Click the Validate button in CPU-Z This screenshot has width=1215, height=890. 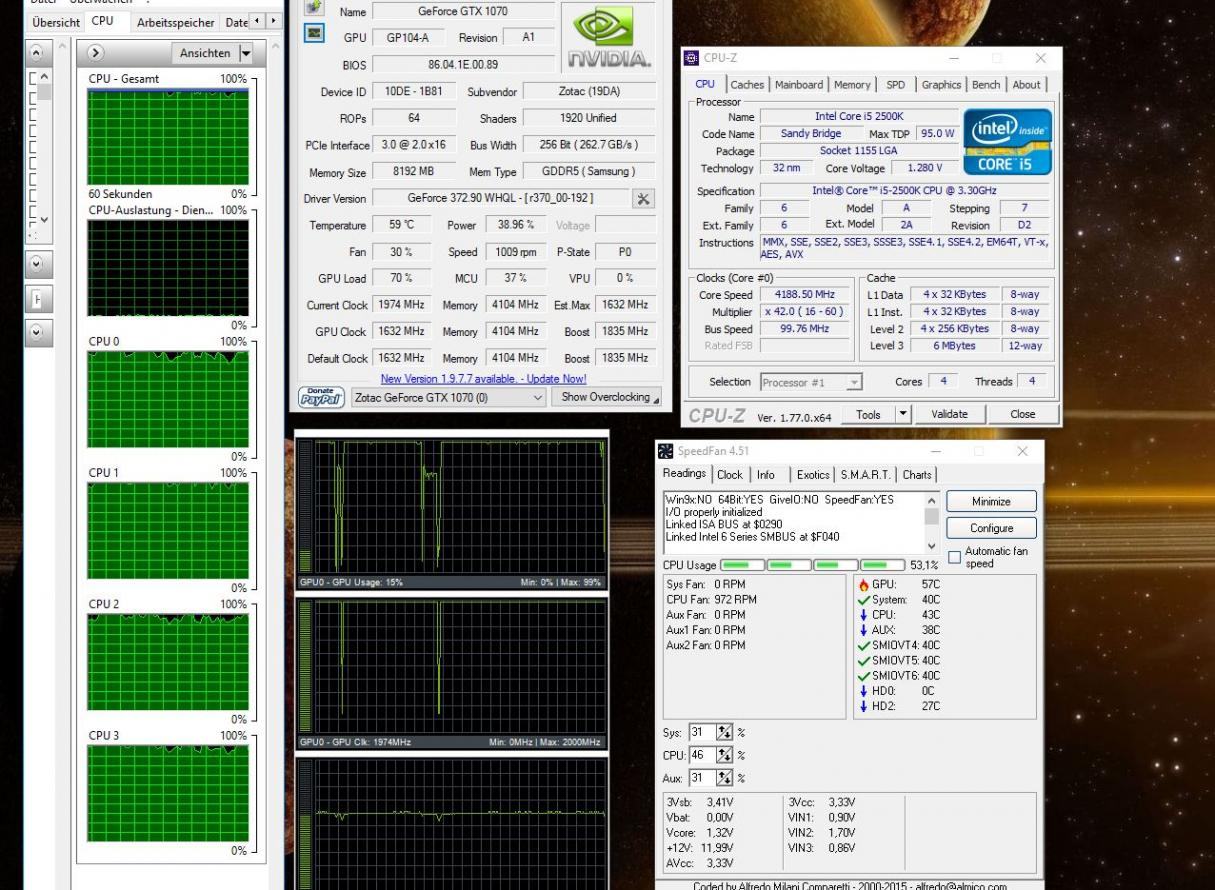click(x=949, y=414)
